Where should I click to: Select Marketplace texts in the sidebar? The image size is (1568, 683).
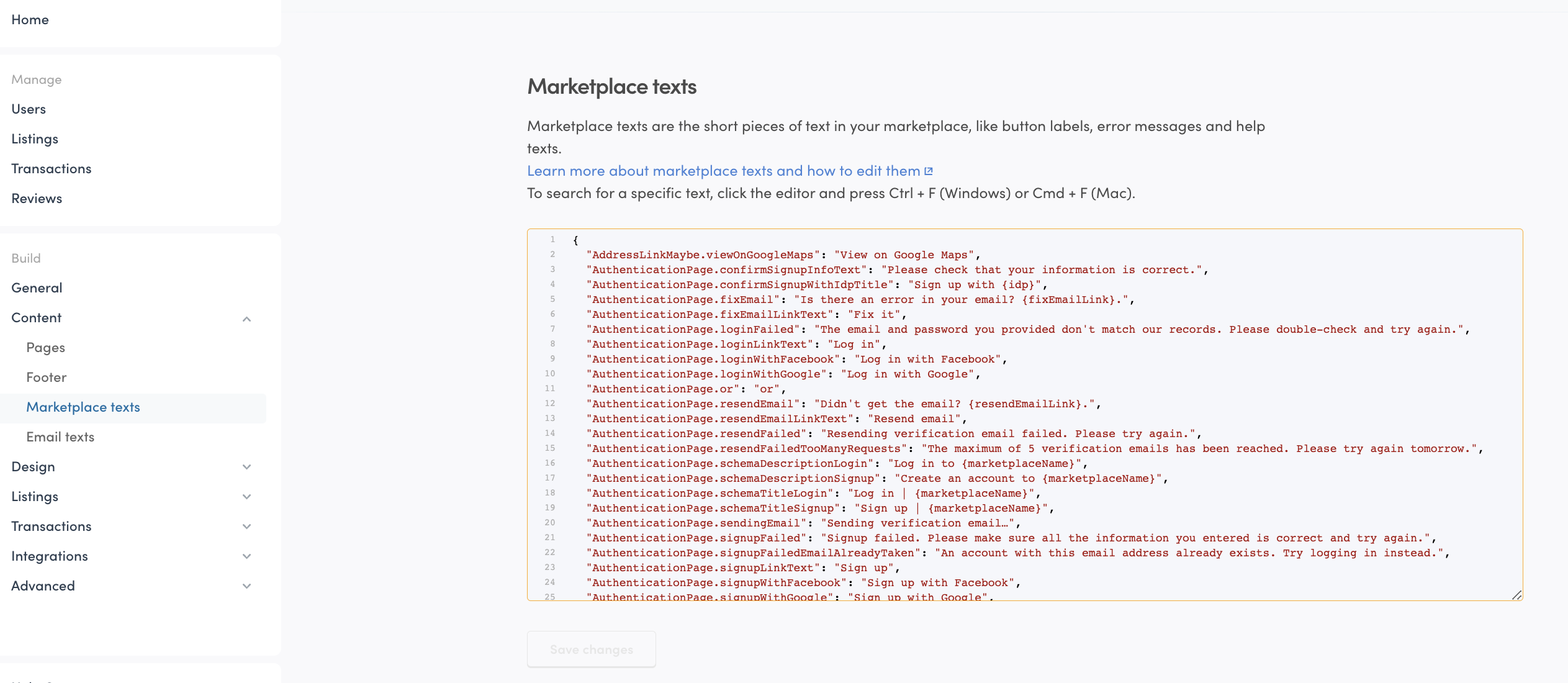pyautogui.click(x=83, y=407)
